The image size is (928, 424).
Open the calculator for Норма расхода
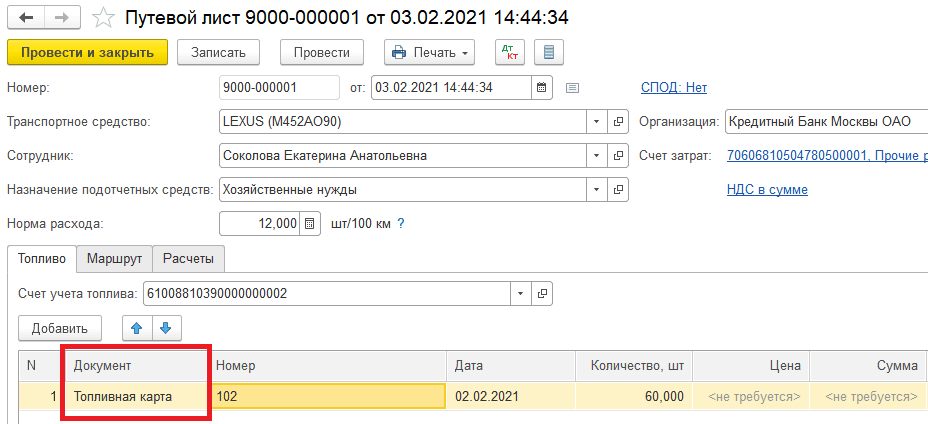tap(310, 224)
